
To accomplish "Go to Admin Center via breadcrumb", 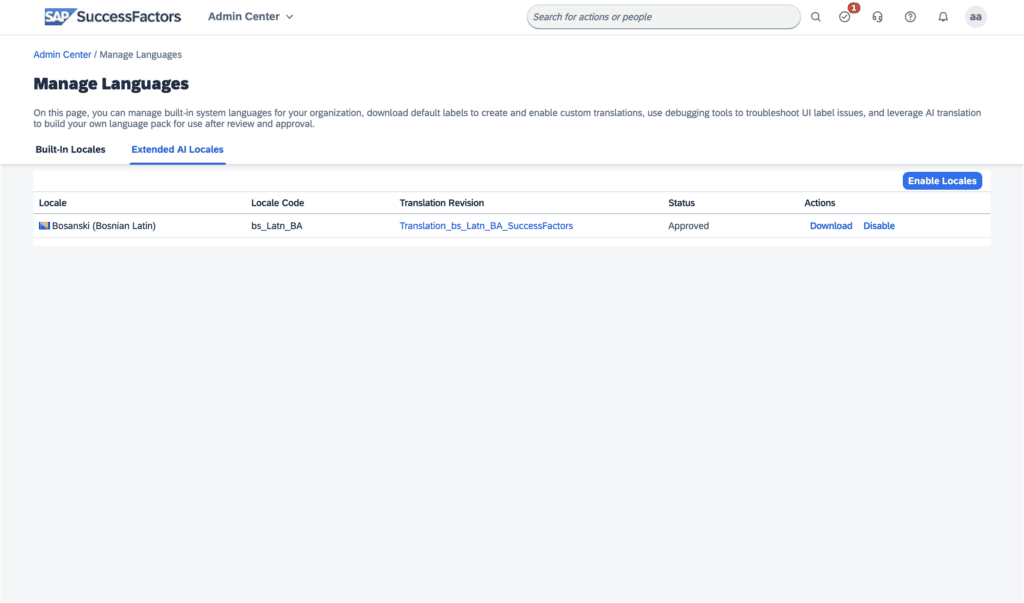I will 62,55.
